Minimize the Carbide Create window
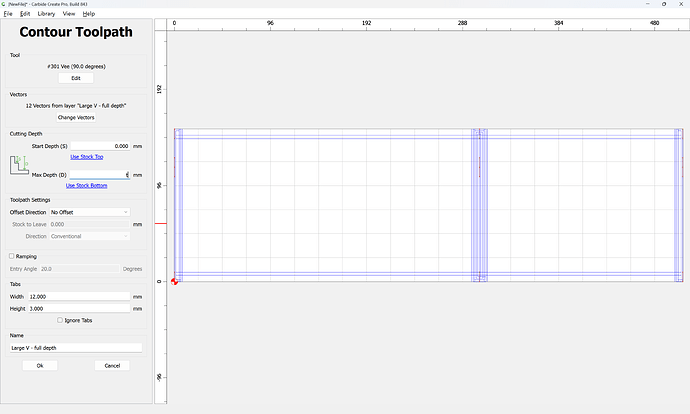The image size is (690, 414). click(x=647, y=4)
